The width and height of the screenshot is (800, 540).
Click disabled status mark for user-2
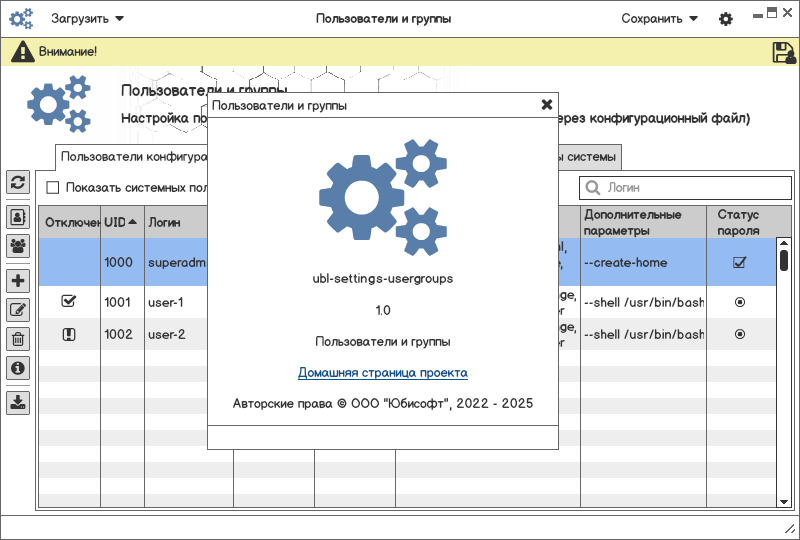click(68, 334)
